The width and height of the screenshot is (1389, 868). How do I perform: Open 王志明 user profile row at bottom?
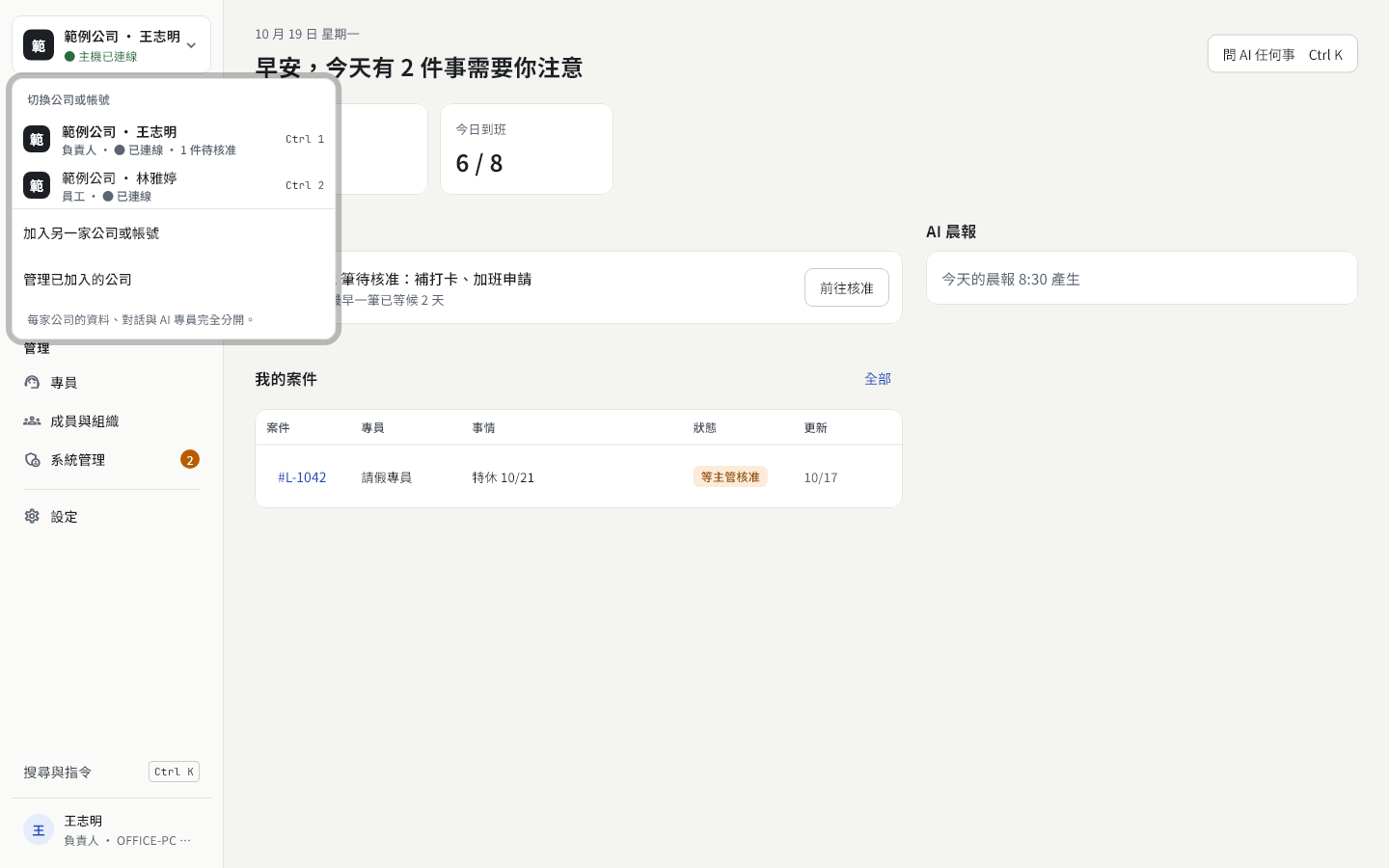coord(111,830)
